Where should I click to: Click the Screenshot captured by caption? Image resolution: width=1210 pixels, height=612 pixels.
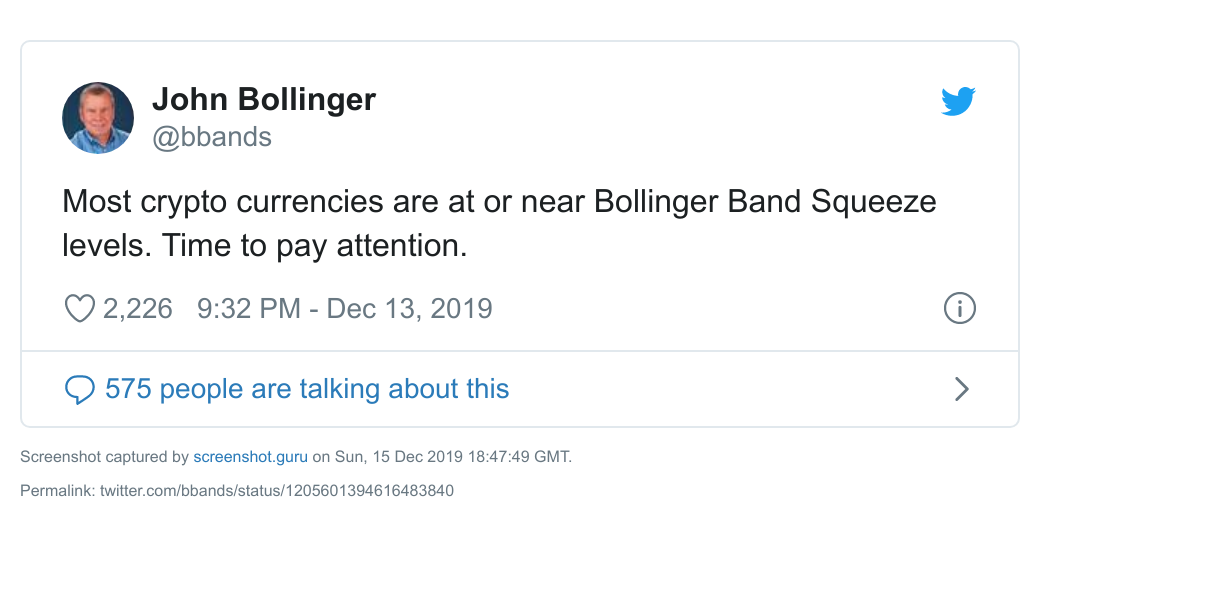point(105,457)
